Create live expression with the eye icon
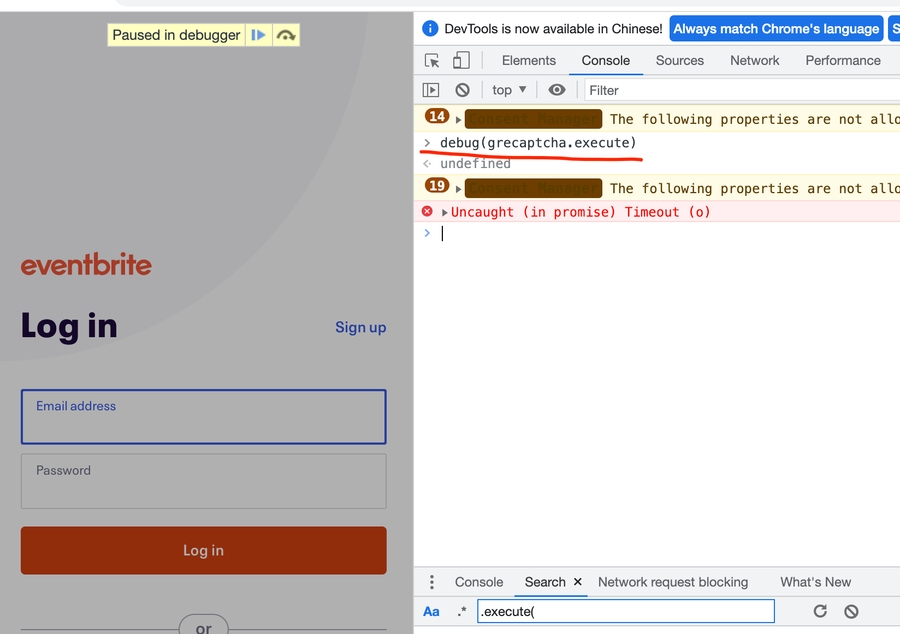 (x=557, y=90)
